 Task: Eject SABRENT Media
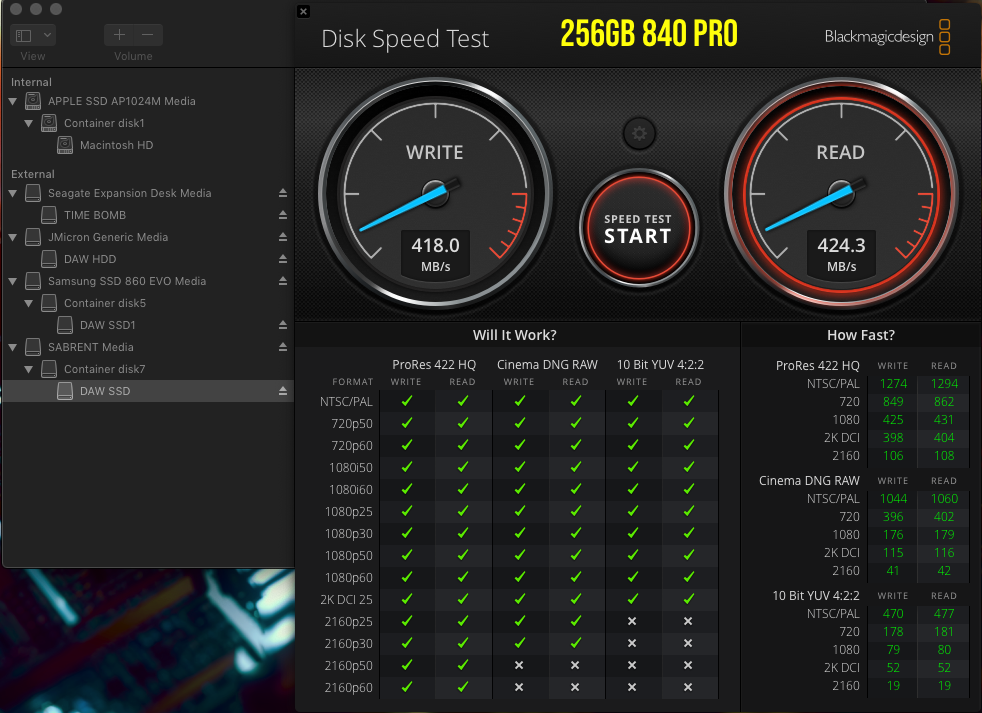[x=282, y=346]
